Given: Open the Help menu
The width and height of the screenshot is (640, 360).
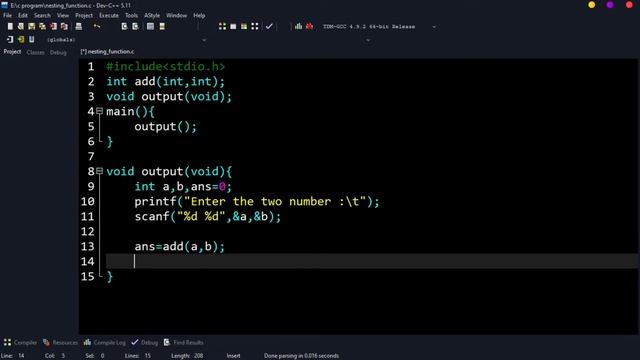Looking at the screenshot, I should (x=199, y=16).
